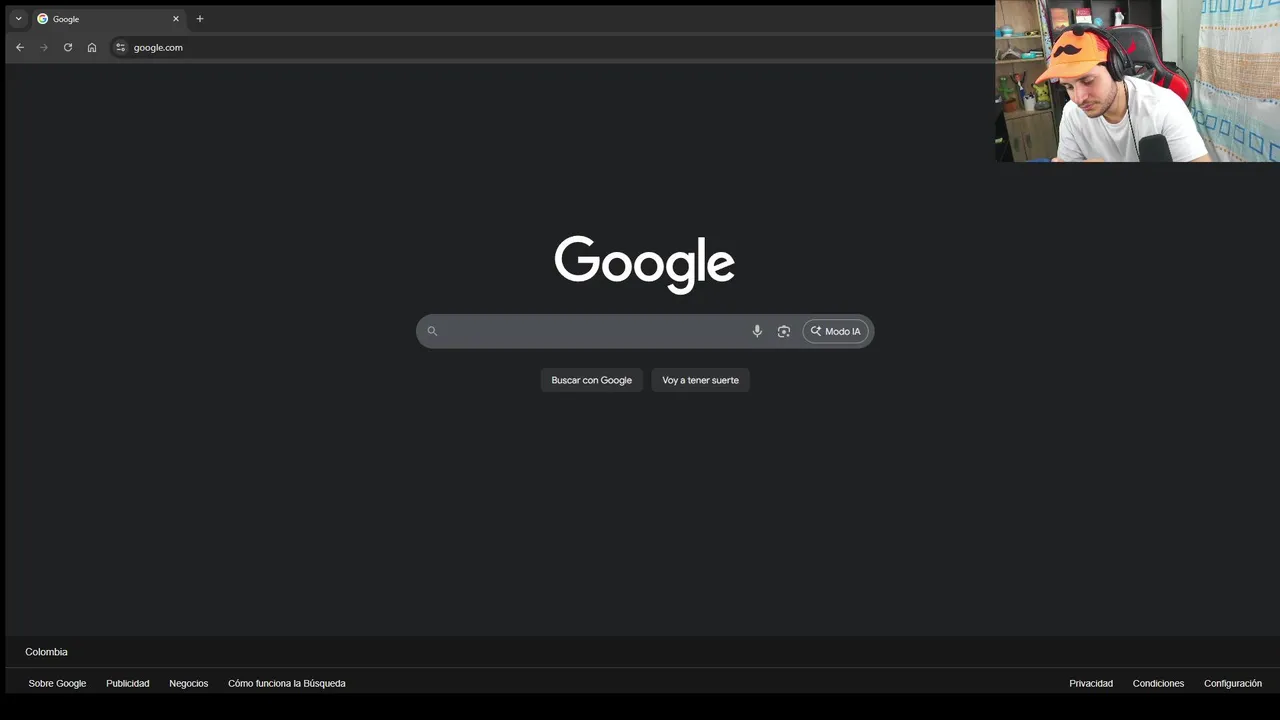Click Buscar con Google button

coord(592,380)
